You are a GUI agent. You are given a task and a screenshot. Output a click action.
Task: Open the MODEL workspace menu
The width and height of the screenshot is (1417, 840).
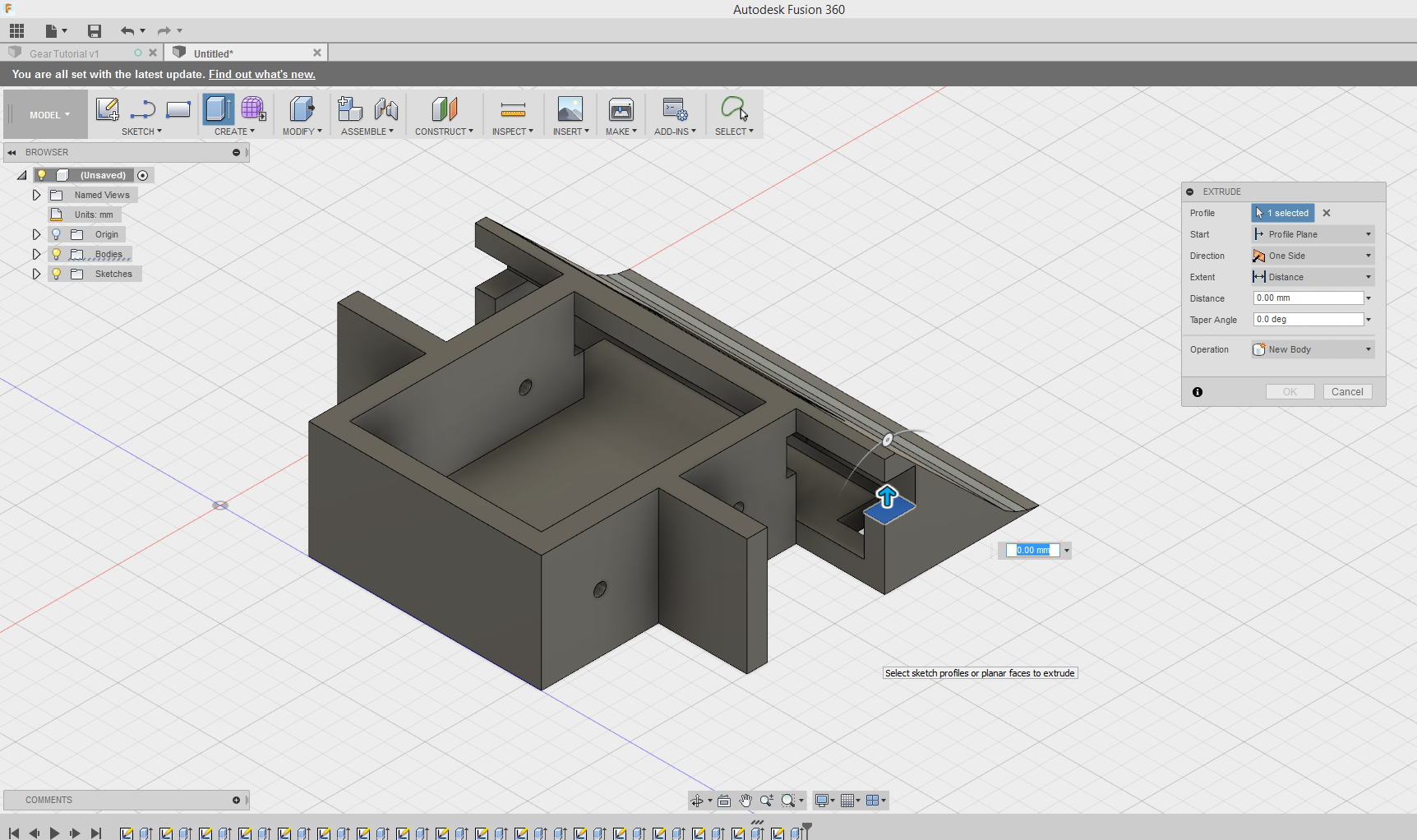(45, 114)
